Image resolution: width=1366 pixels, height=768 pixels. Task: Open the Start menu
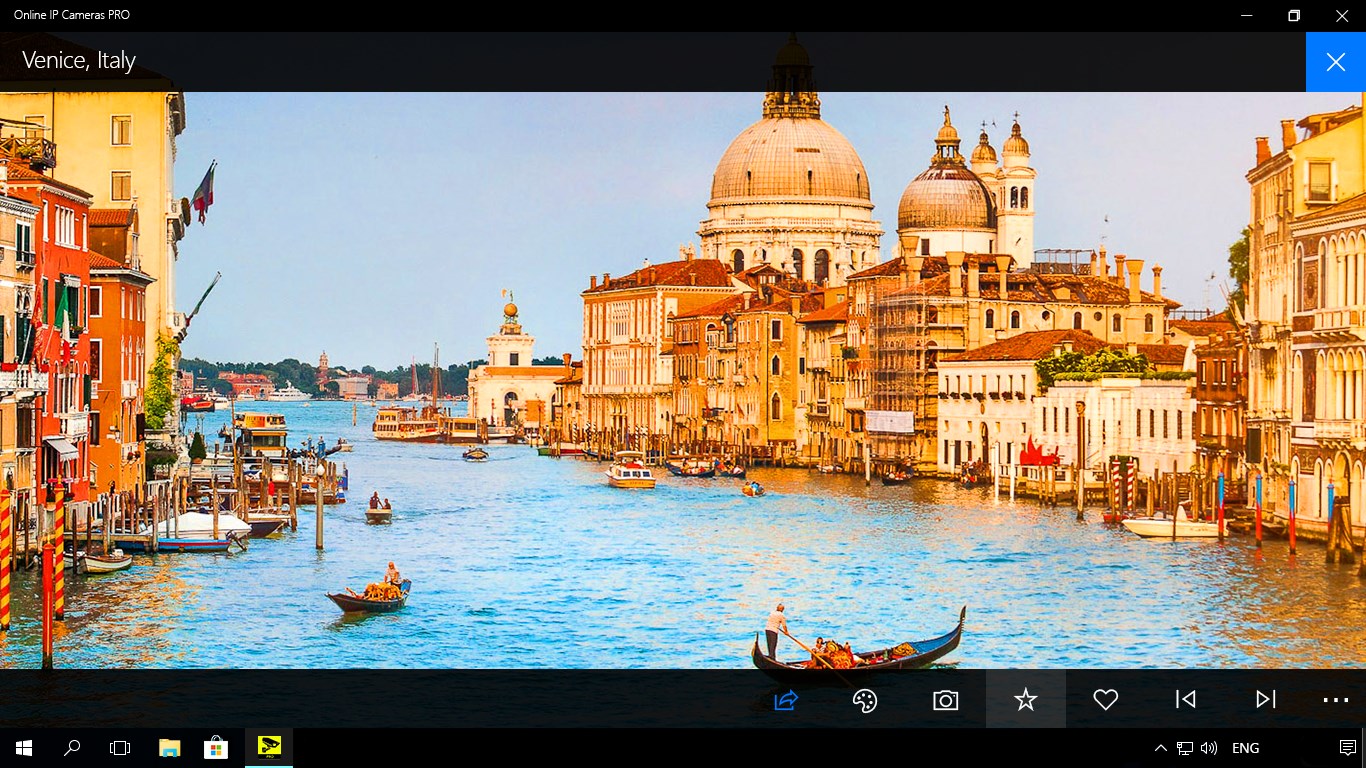click(x=23, y=747)
